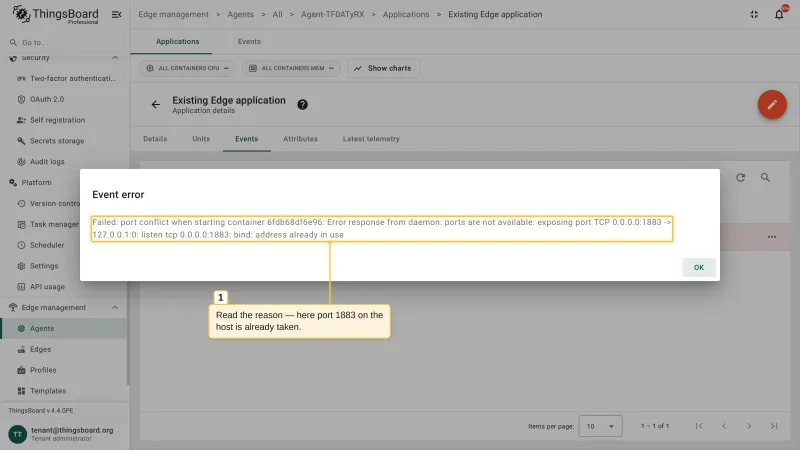Click the two-factor authentication icon
The height and width of the screenshot is (450, 800).
coord(21,79)
